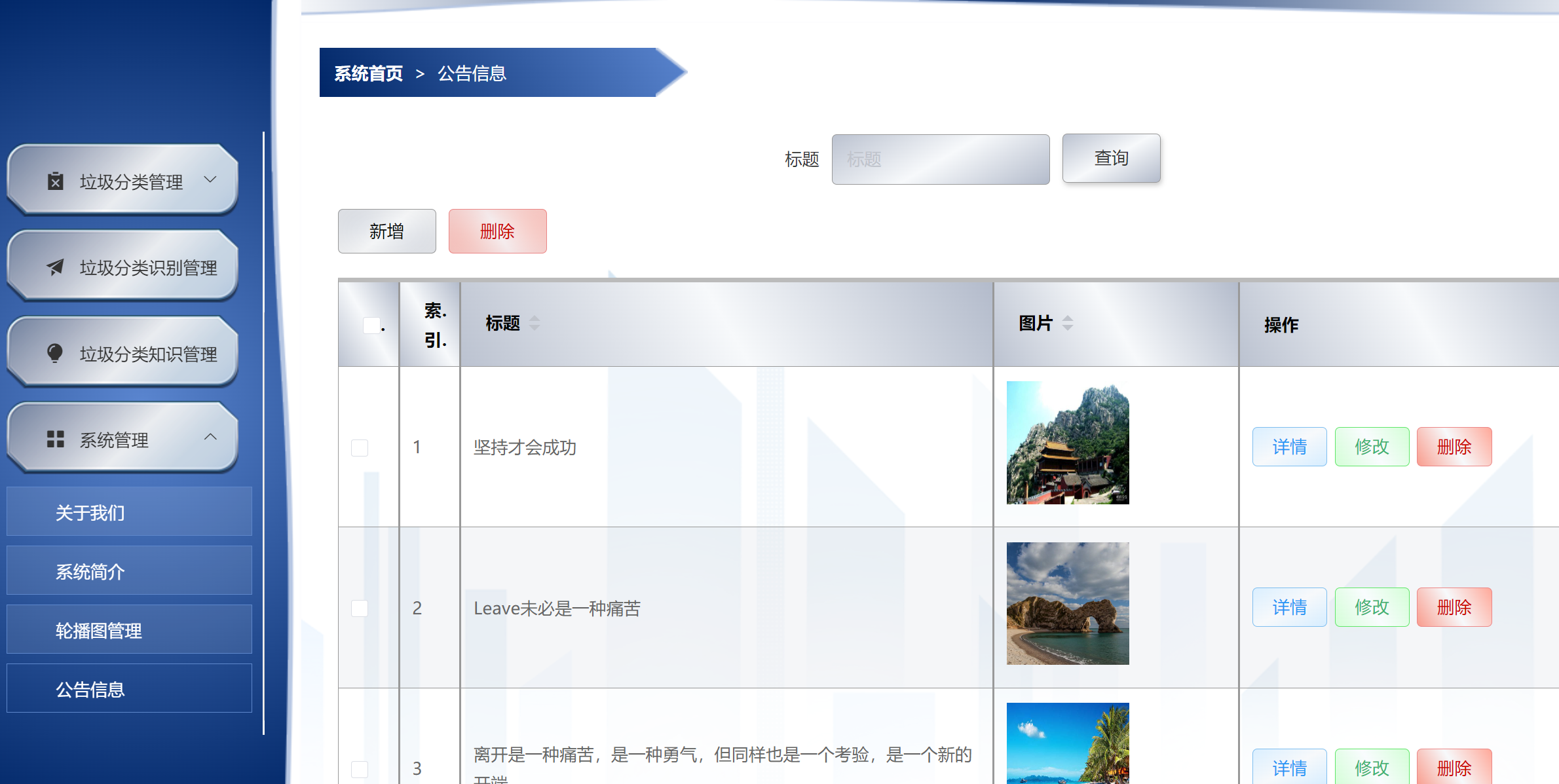Open 详情 for row 3
Screen dimensions: 1559x784
[x=1290, y=766]
